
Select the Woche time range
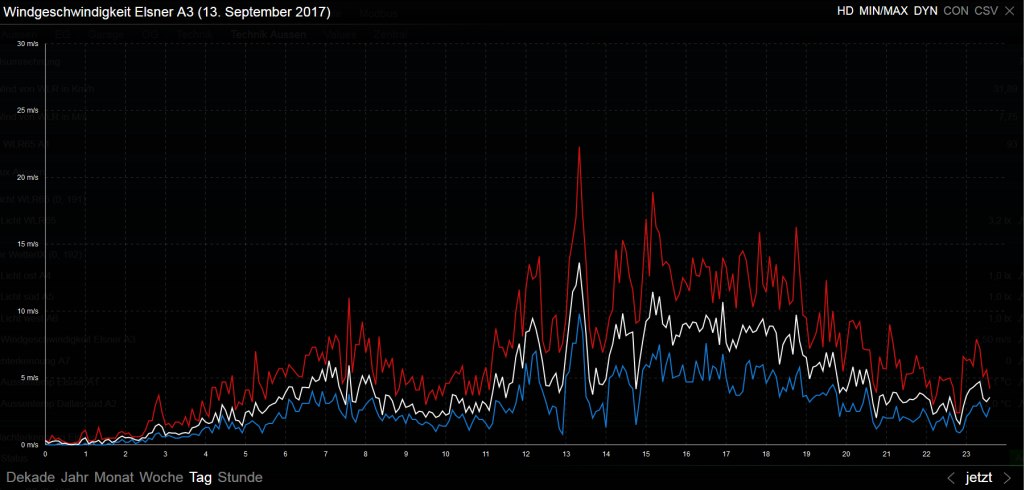(x=161, y=478)
